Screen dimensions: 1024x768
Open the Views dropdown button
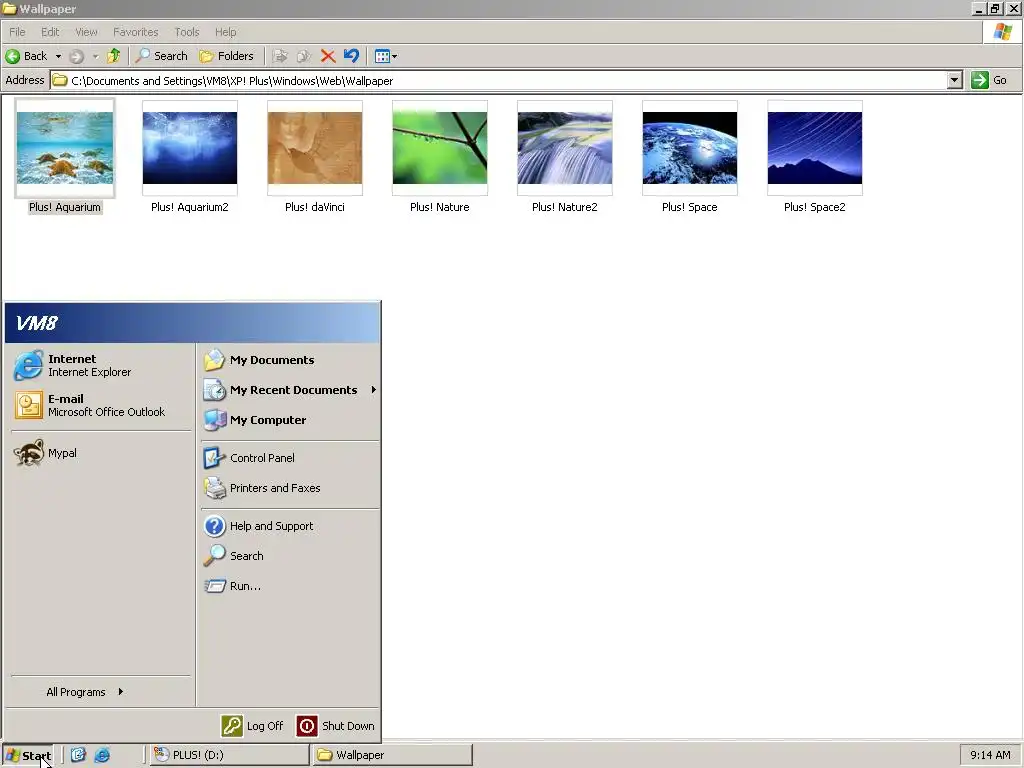pyautogui.click(x=386, y=56)
